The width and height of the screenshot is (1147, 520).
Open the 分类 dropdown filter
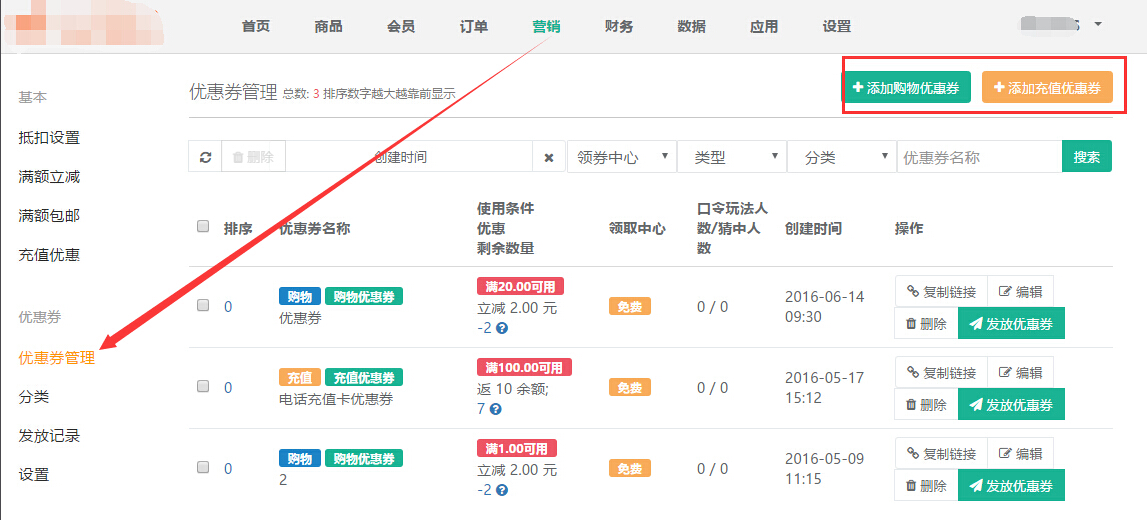[x=842, y=157]
